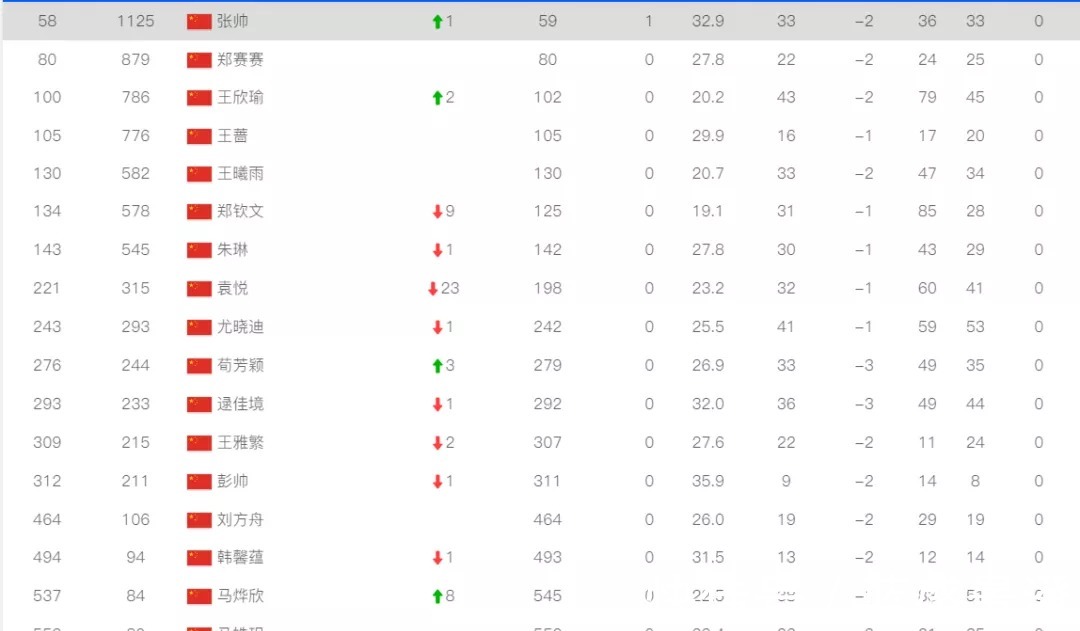Select player name 王雅繁
This screenshot has height=631, width=1080.
(240, 443)
